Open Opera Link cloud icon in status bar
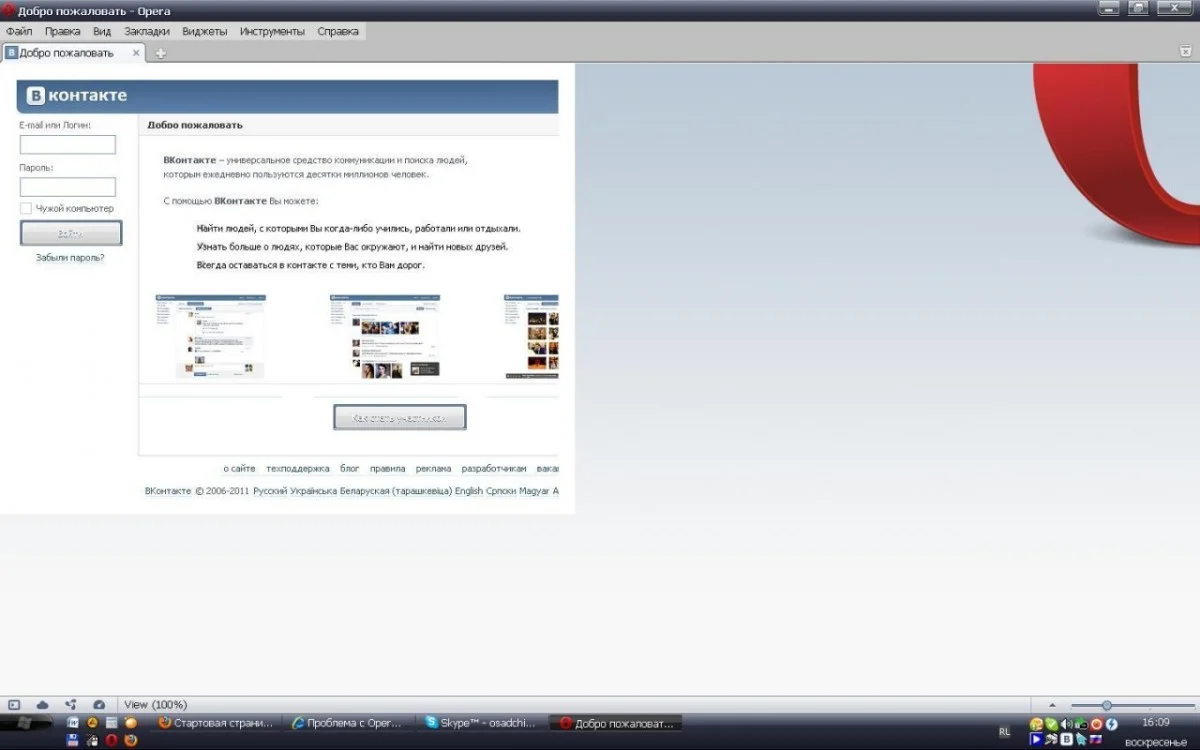 tap(43, 705)
